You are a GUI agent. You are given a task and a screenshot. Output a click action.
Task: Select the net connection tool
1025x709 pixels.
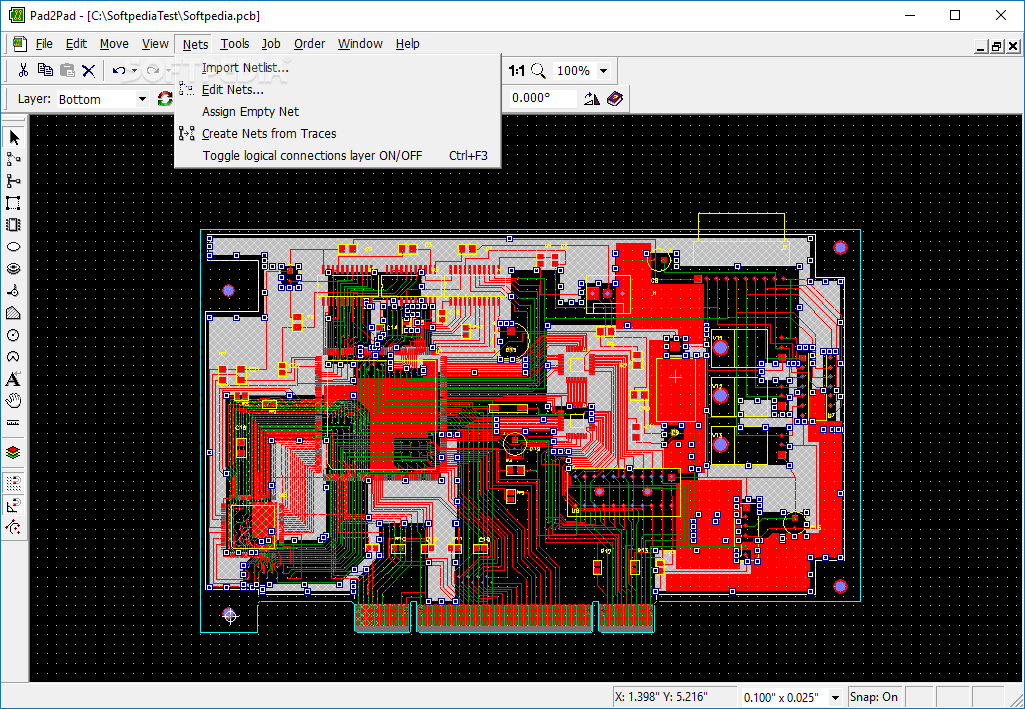[x=14, y=181]
